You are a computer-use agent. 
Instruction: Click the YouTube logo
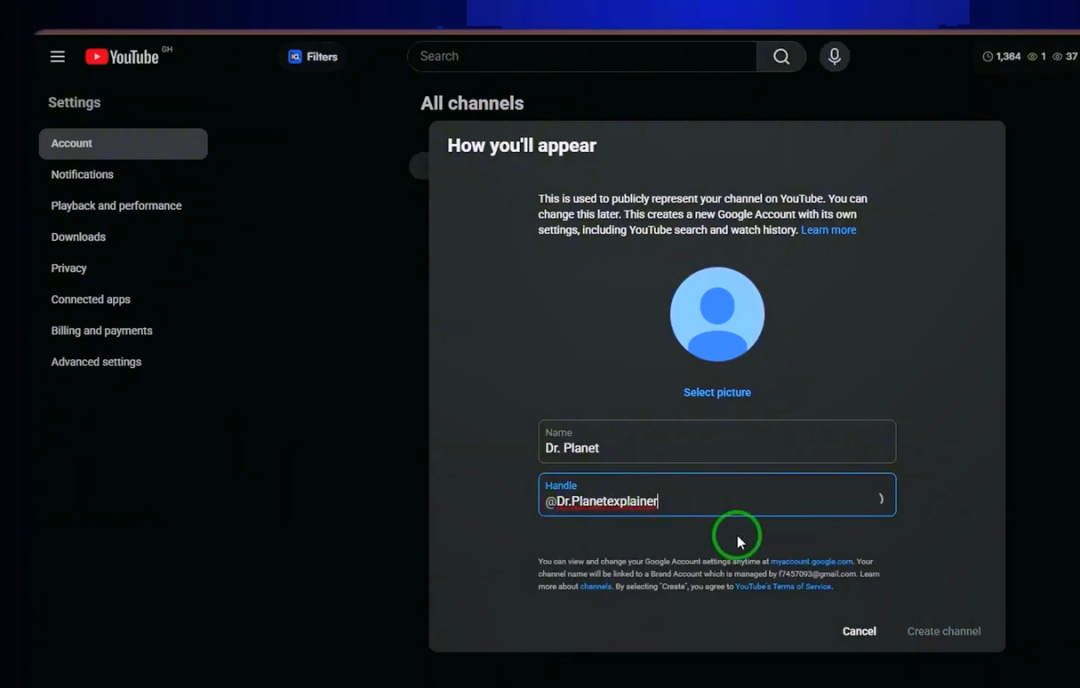click(x=122, y=56)
